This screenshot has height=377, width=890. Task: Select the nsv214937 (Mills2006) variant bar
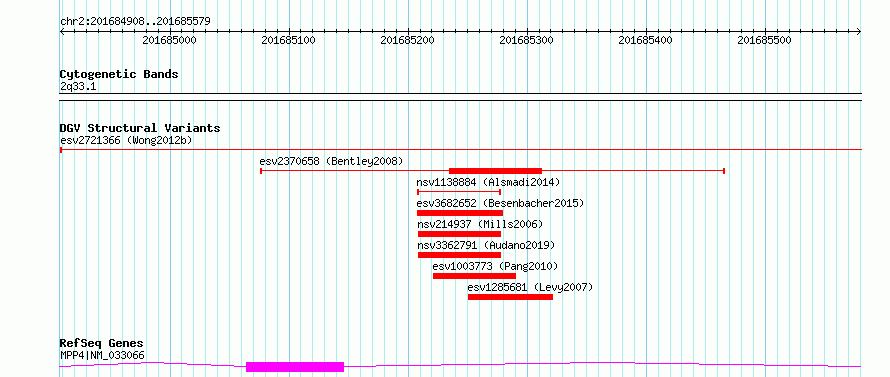click(x=459, y=234)
